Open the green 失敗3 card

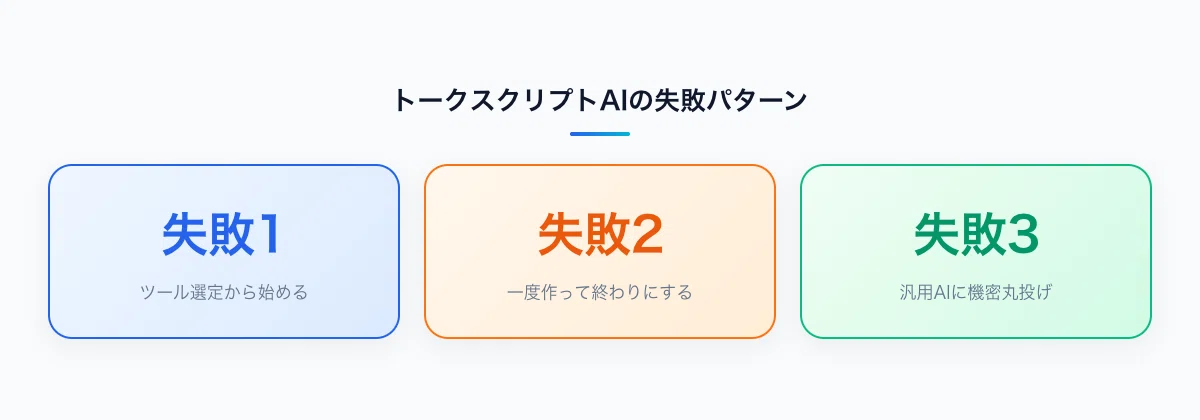tap(976, 251)
